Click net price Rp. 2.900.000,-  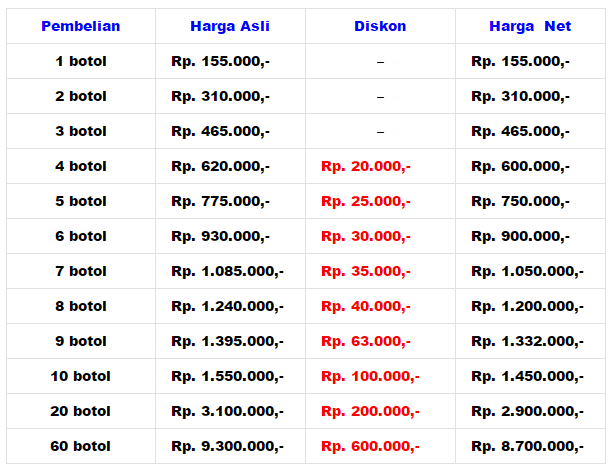click(527, 411)
